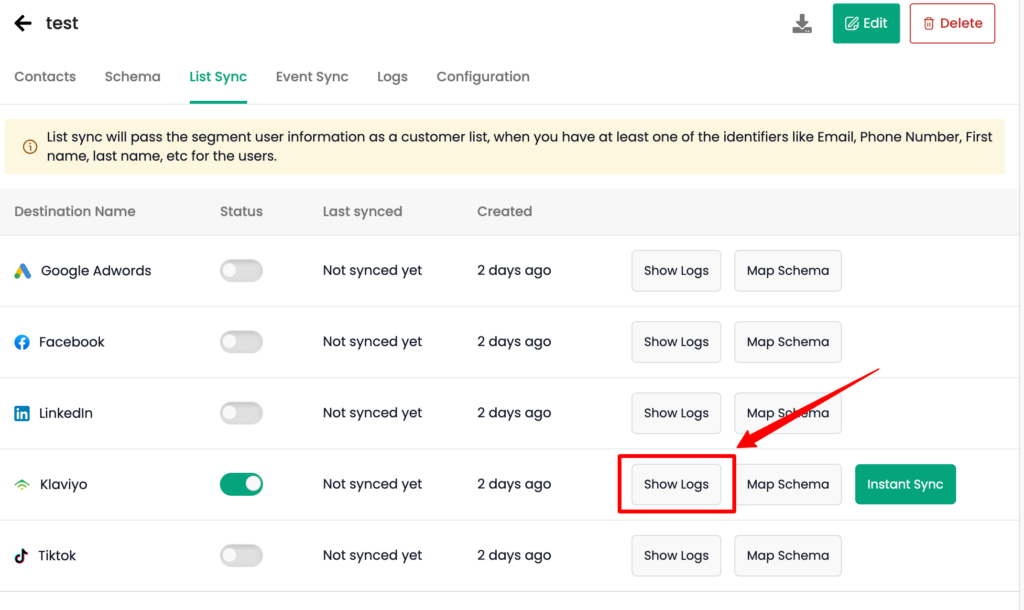Click the Tiktok logo icon
1024x610 pixels.
pos(21,556)
